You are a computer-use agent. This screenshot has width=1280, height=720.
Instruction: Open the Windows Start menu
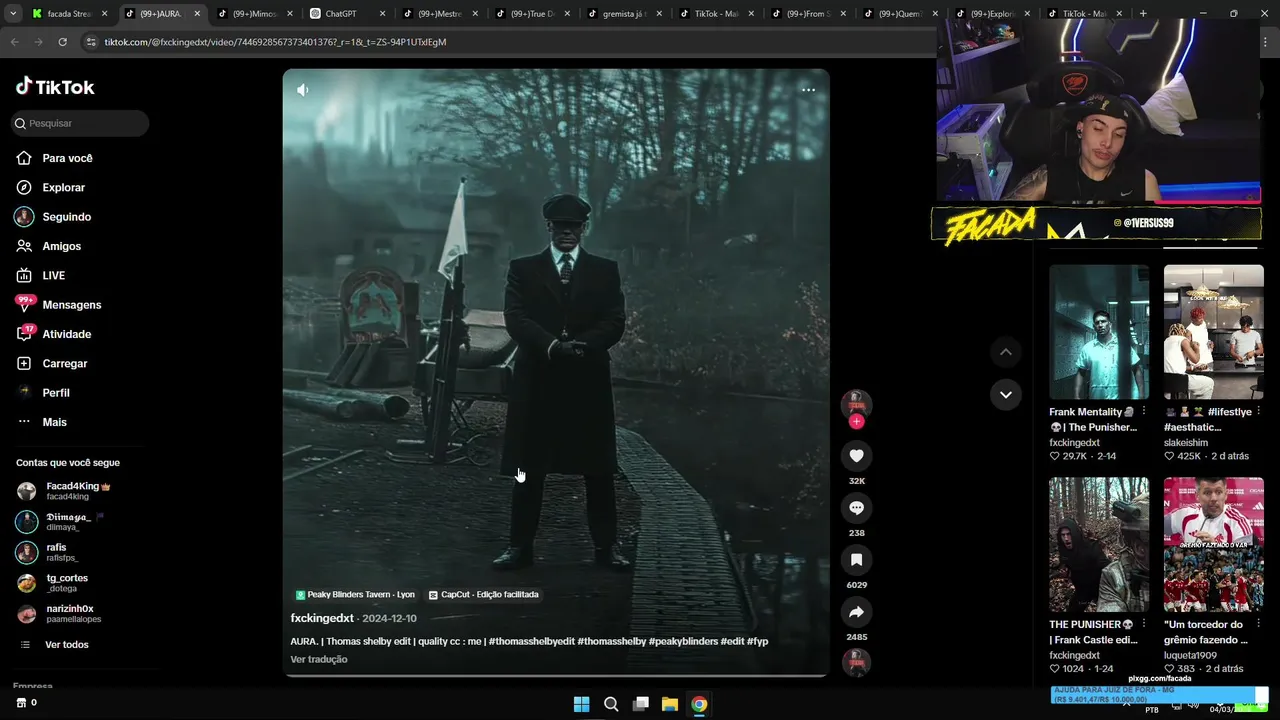coord(581,704)
